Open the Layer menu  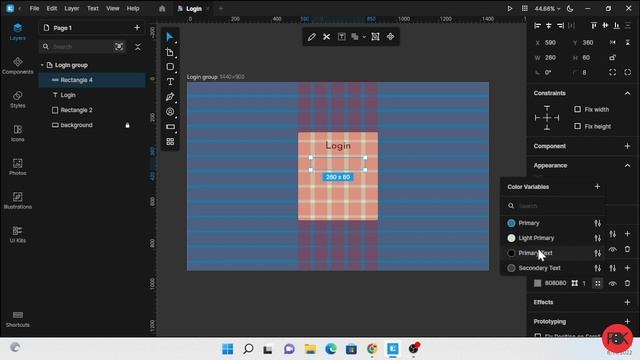coord(71,9)
